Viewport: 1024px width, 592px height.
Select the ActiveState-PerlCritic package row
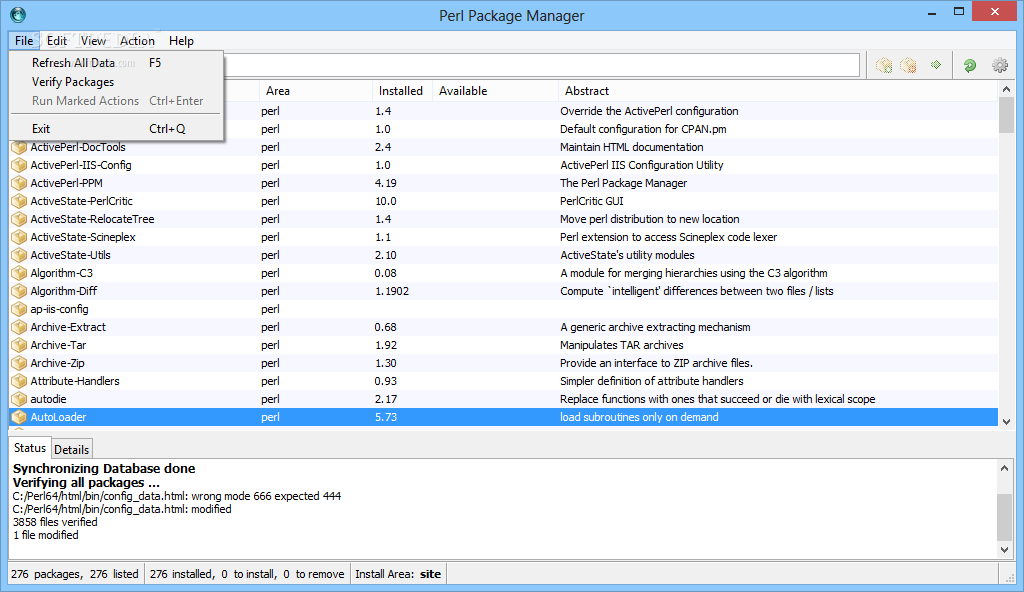click(x=504, y=201)
